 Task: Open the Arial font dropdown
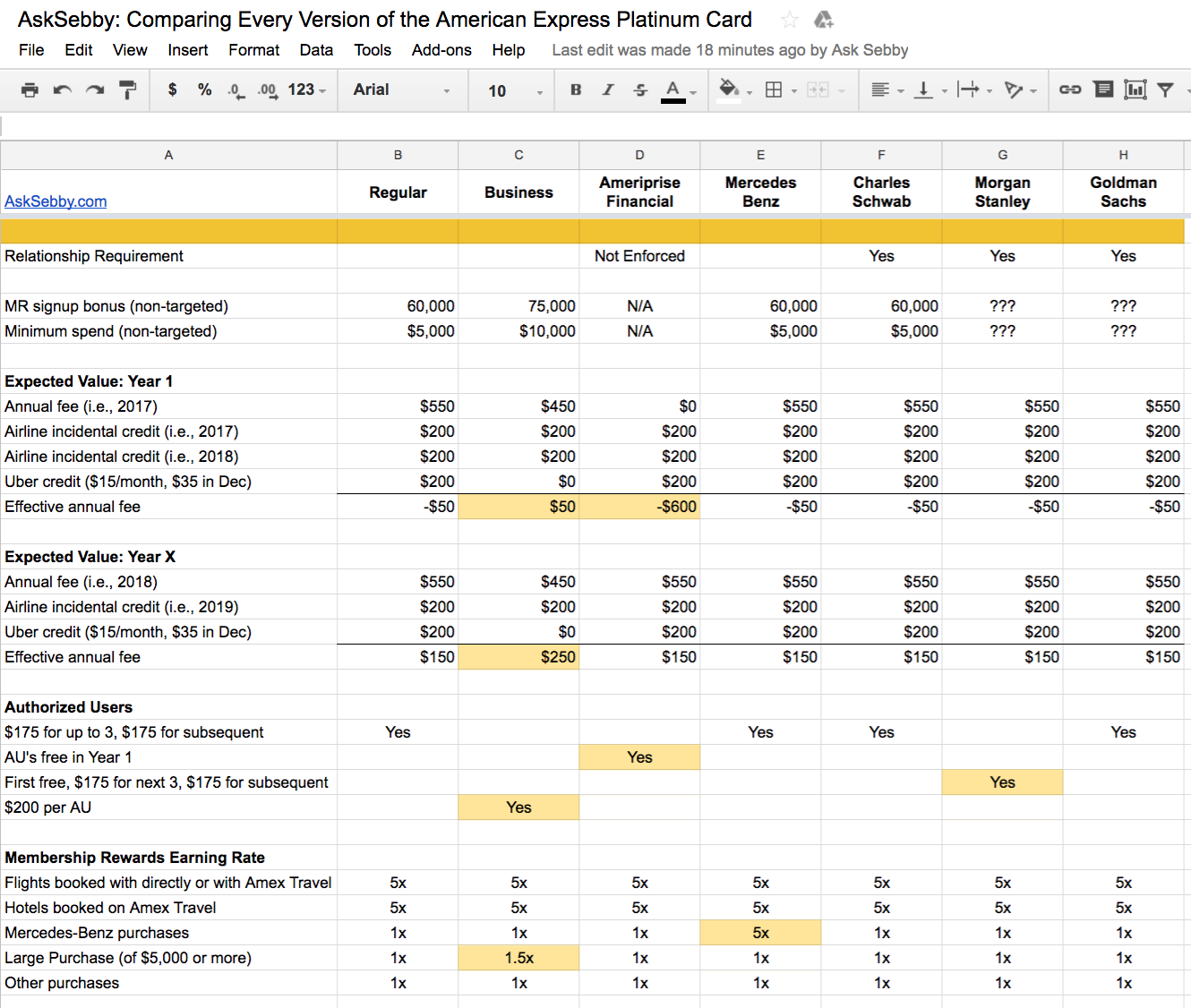click(x=401, y=90)
